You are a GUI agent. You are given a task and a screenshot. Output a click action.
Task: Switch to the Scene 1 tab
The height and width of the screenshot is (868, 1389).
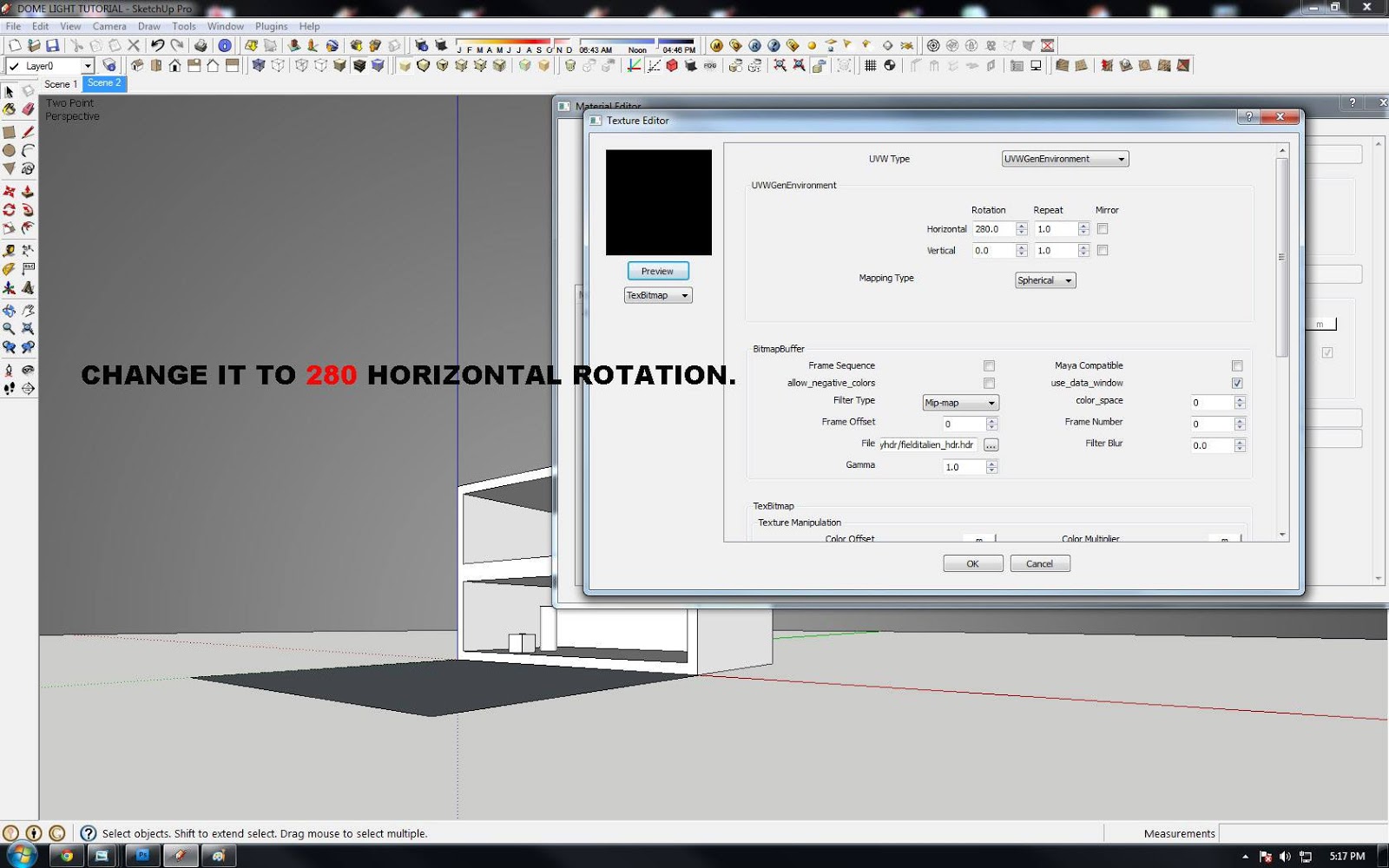coord(61,84)
